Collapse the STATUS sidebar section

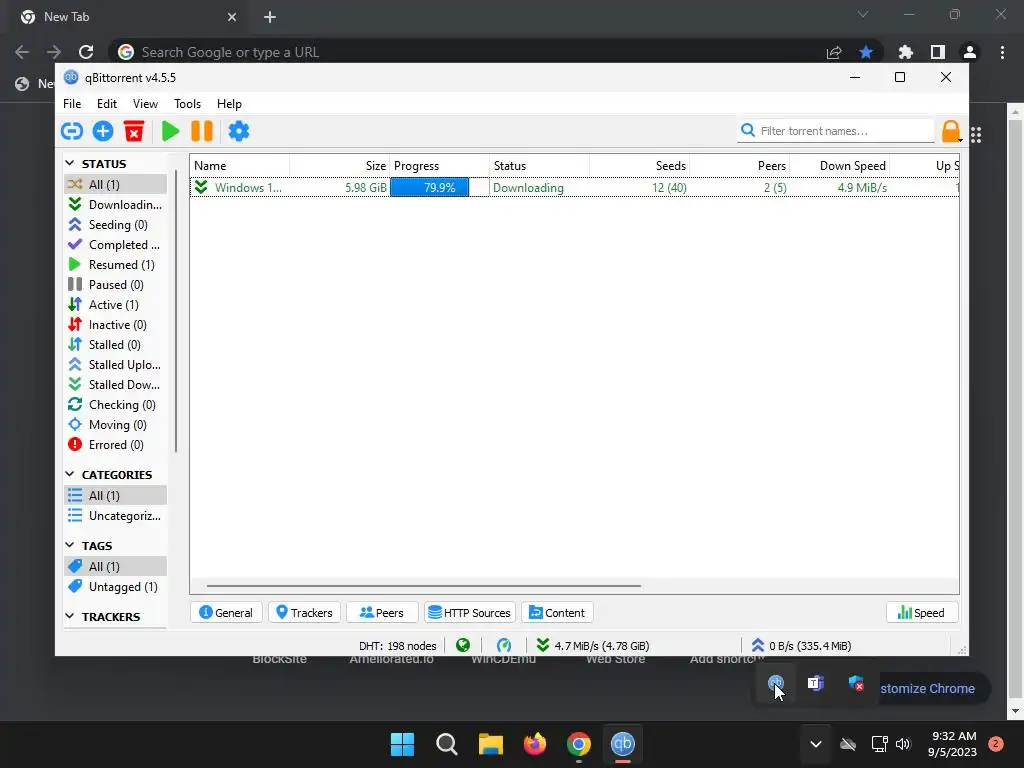(70, 163)
